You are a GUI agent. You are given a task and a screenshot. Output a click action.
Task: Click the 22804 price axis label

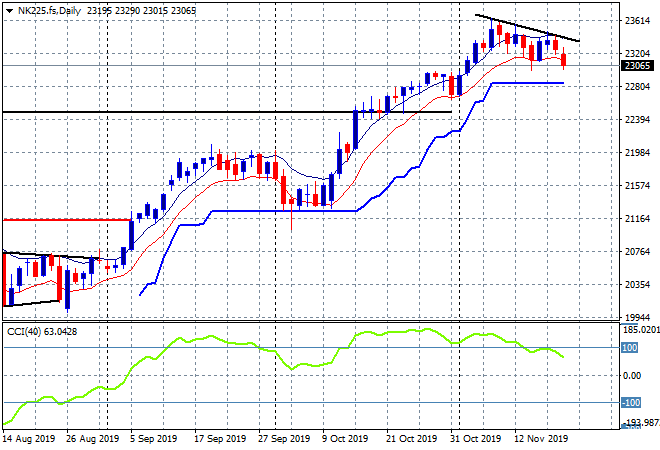tap(637, 86)
